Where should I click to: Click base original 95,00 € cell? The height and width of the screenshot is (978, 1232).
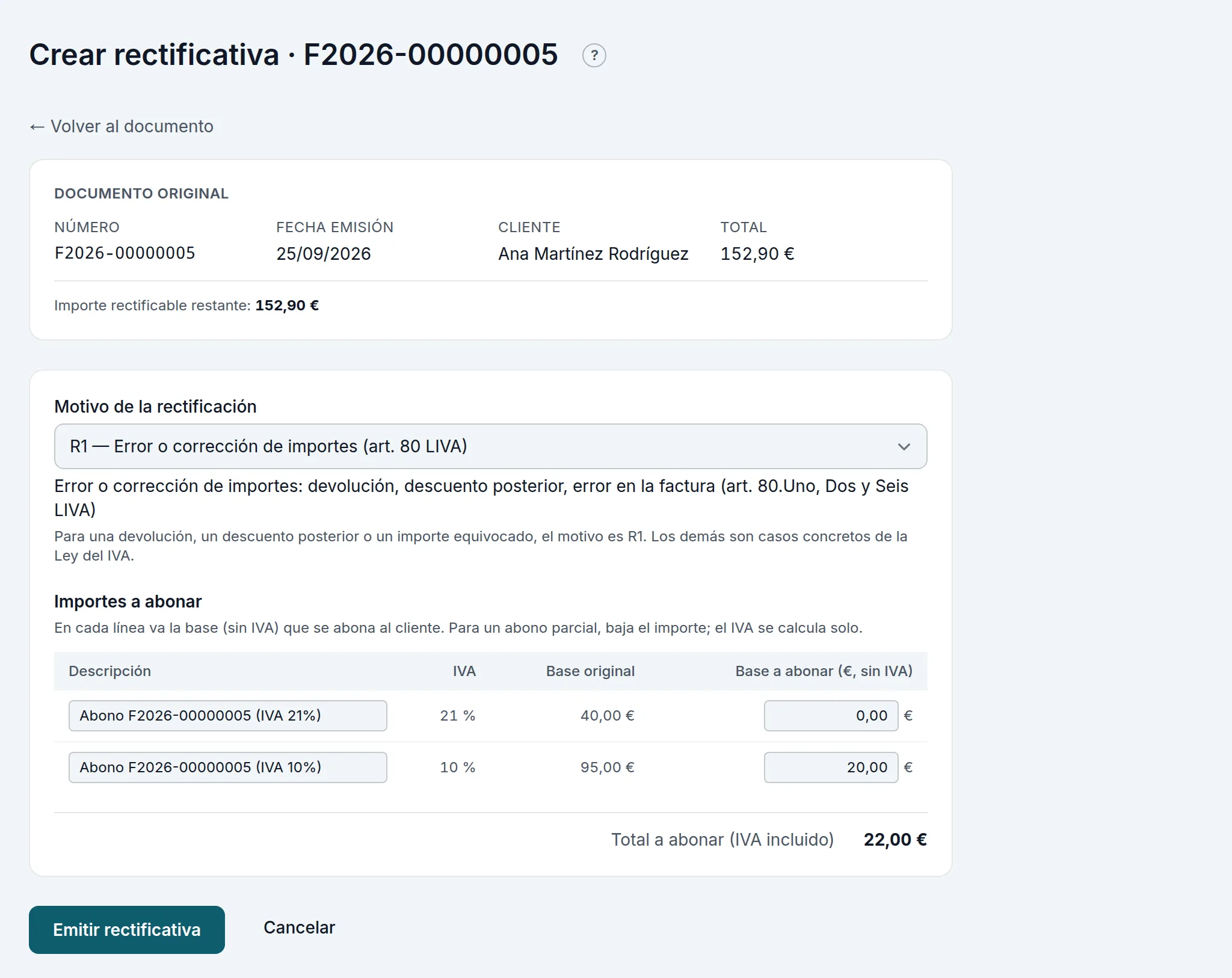[607, 767]
